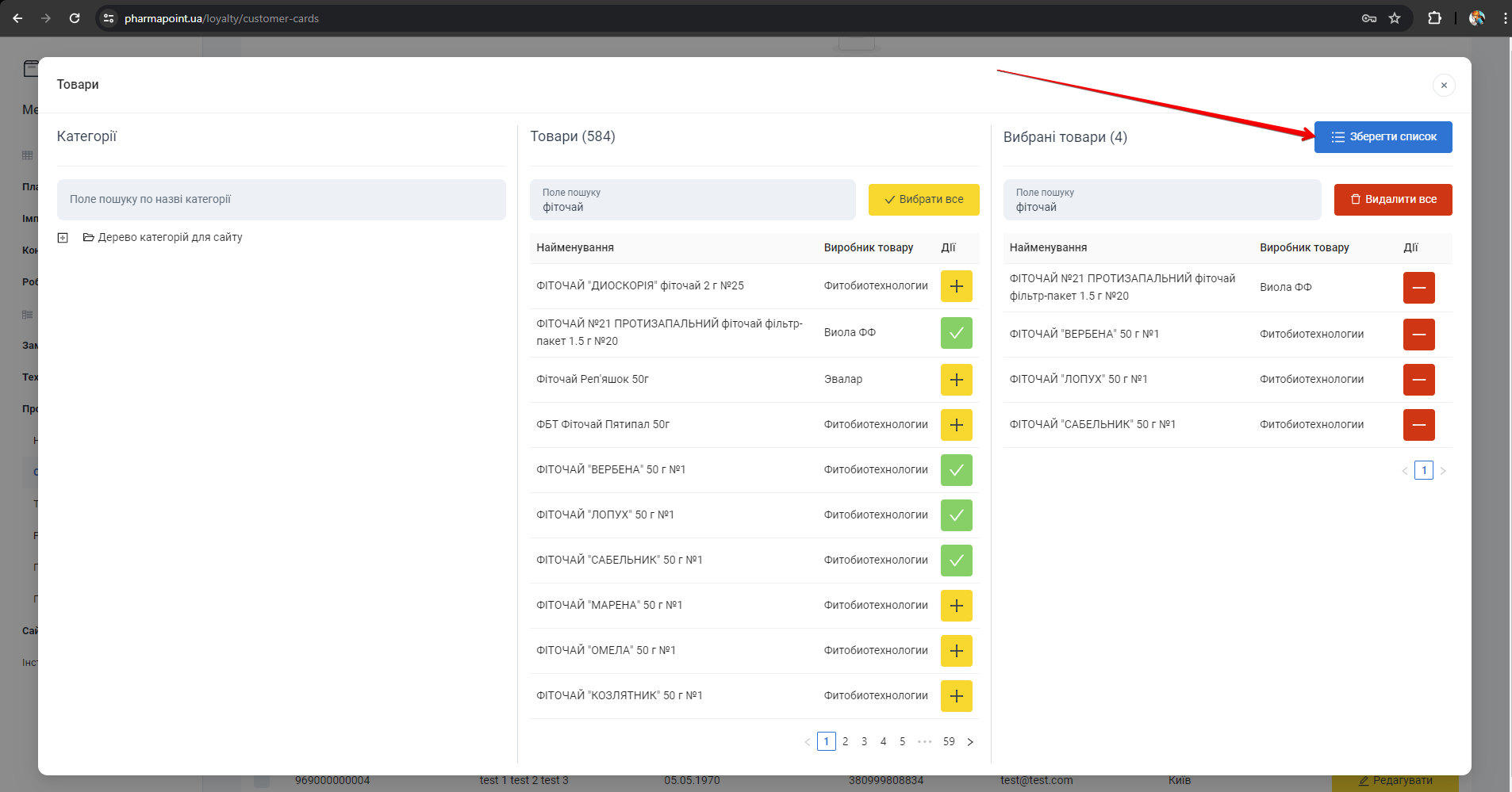Add Фіточай Реп'яшок 50г with plus icon
The width and height of the screenshot is (1512, 792).
956,380
